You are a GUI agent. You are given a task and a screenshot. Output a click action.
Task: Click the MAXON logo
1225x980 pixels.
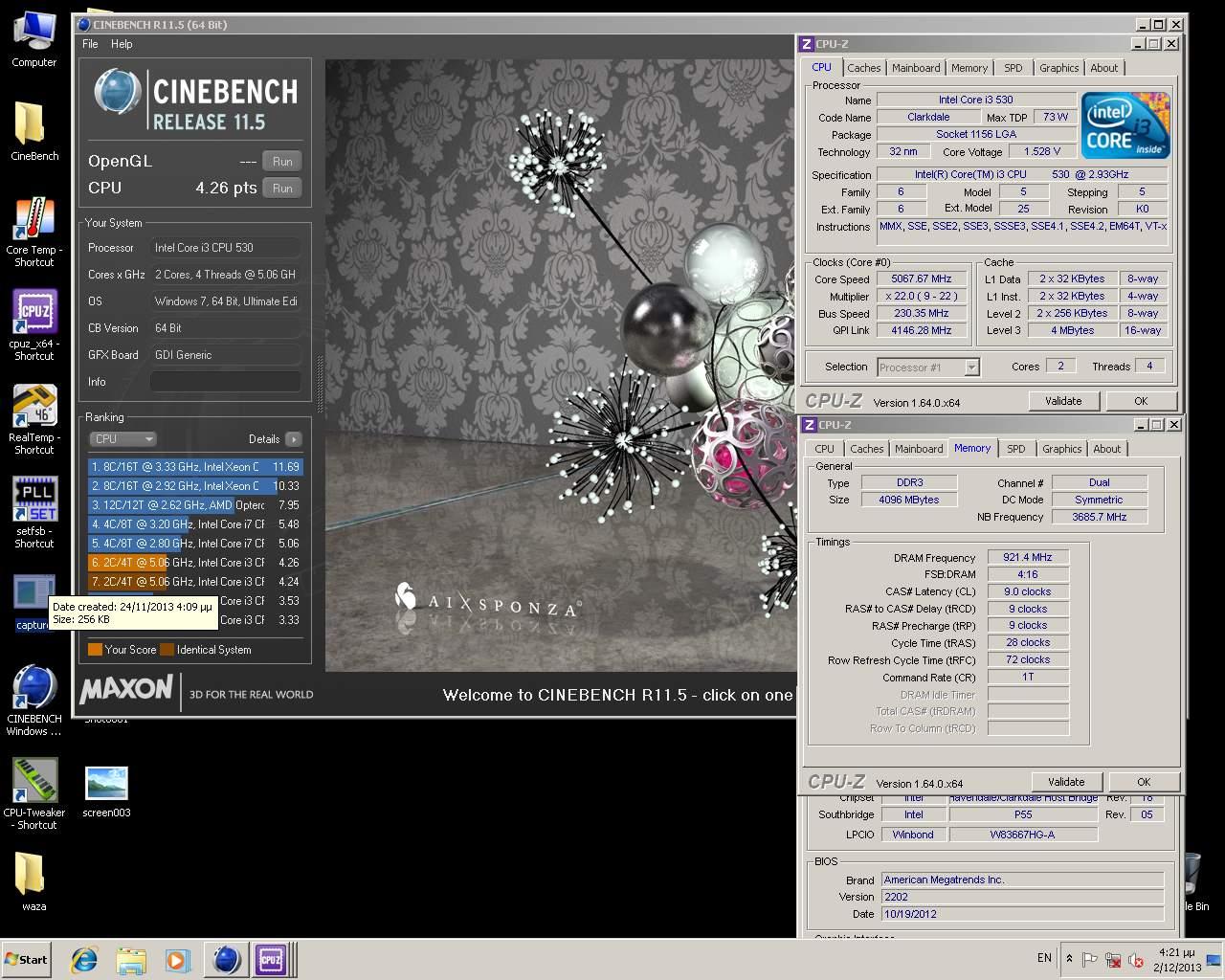[x=126, y=689]
